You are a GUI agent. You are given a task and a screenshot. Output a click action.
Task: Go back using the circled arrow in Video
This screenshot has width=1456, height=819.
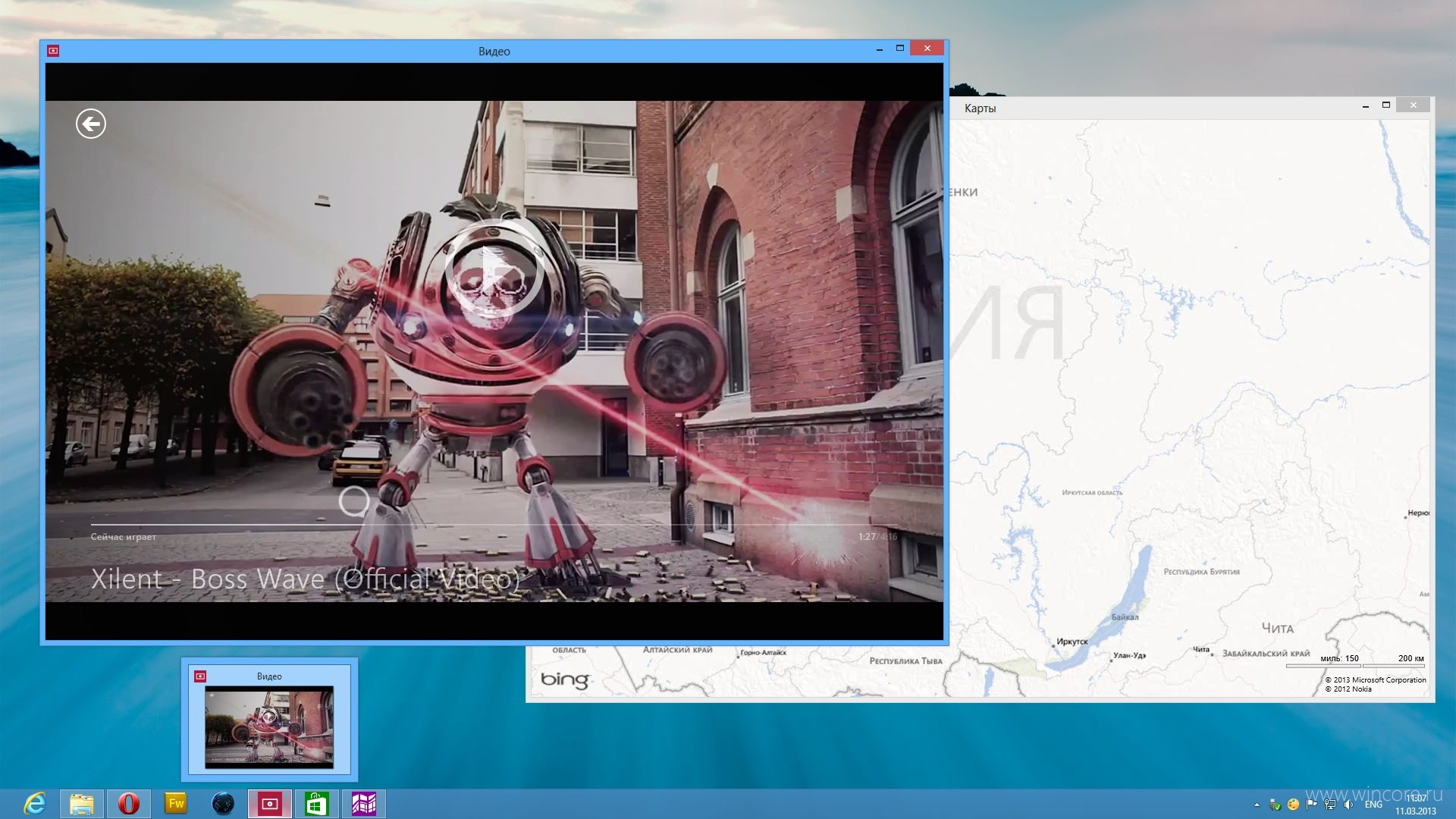pos(91,124)
